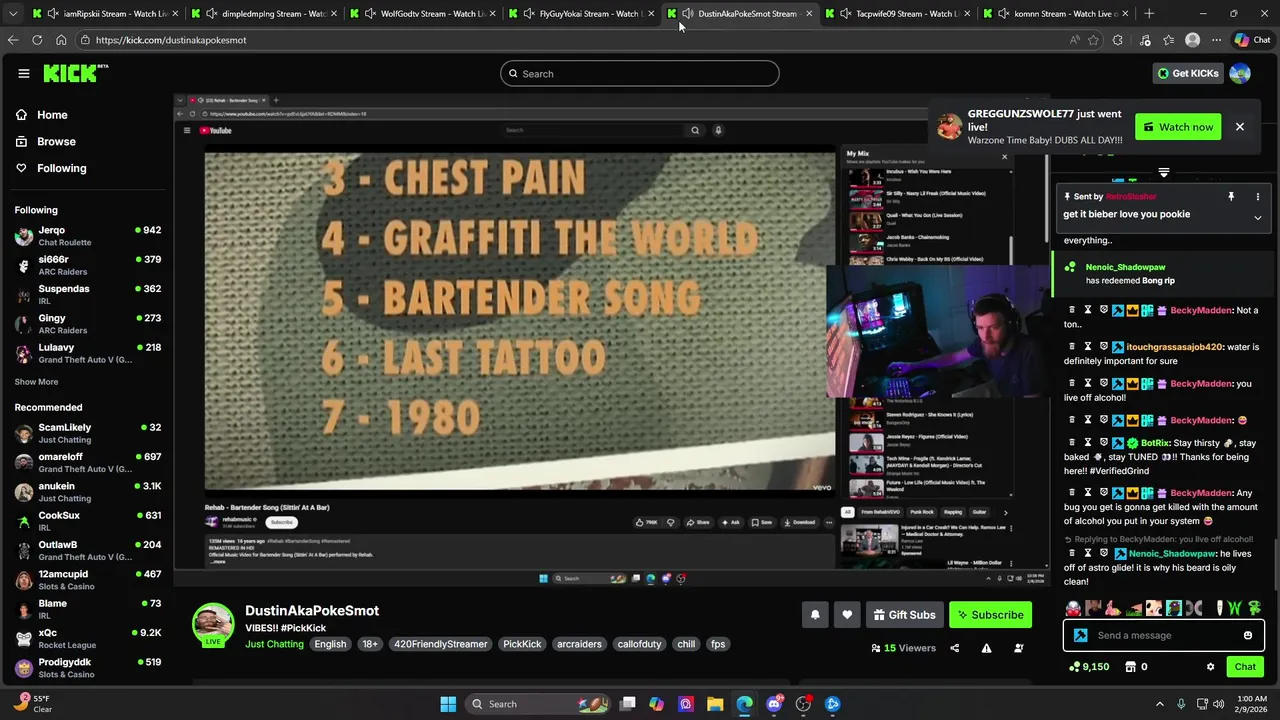The height and width of the screenshot is (720, 1280).
Task: Open DustinAkaPokeSmot channel avatar
Action: [213, 624]
